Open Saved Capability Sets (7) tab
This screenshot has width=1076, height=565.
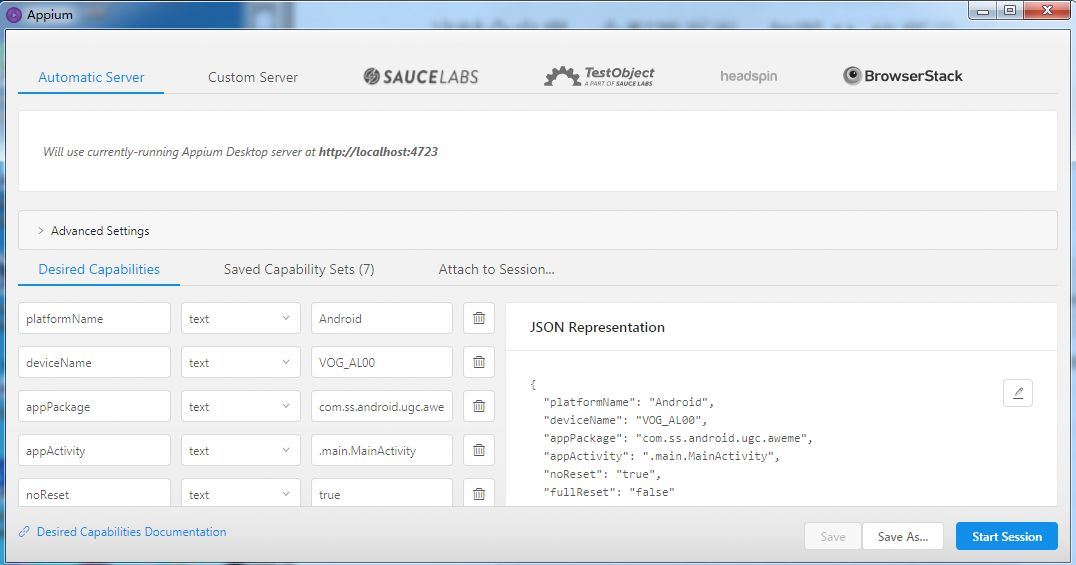299,270
